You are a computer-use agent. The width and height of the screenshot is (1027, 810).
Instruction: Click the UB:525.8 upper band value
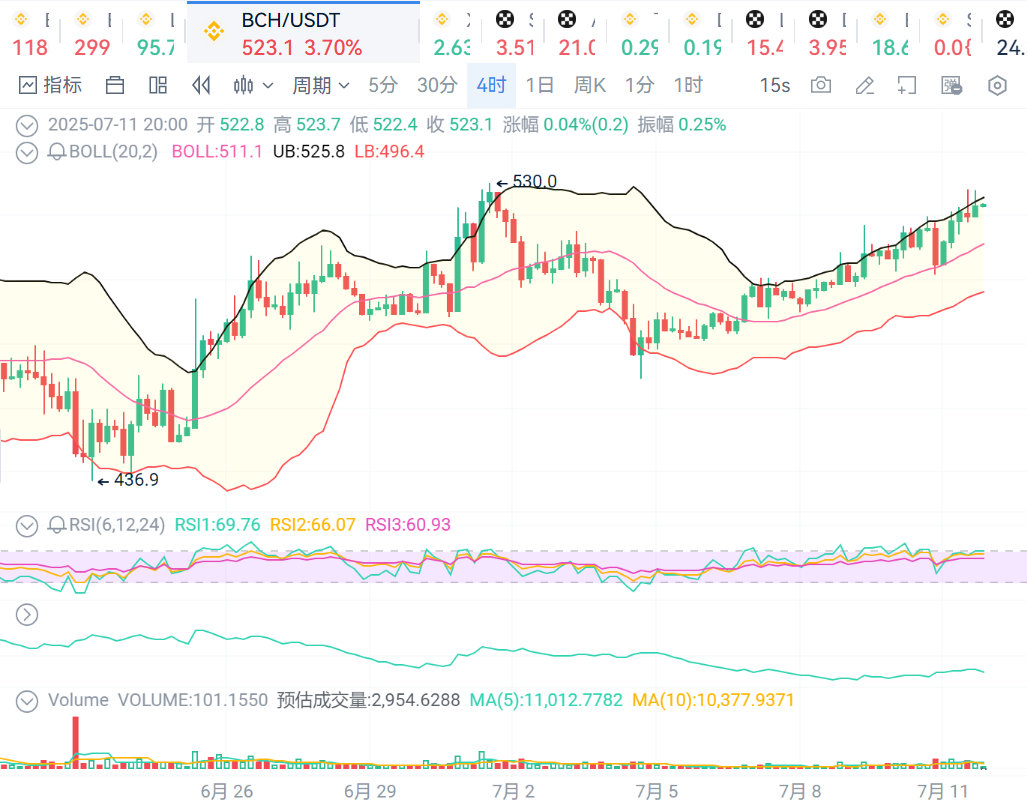tap(308, 152)
